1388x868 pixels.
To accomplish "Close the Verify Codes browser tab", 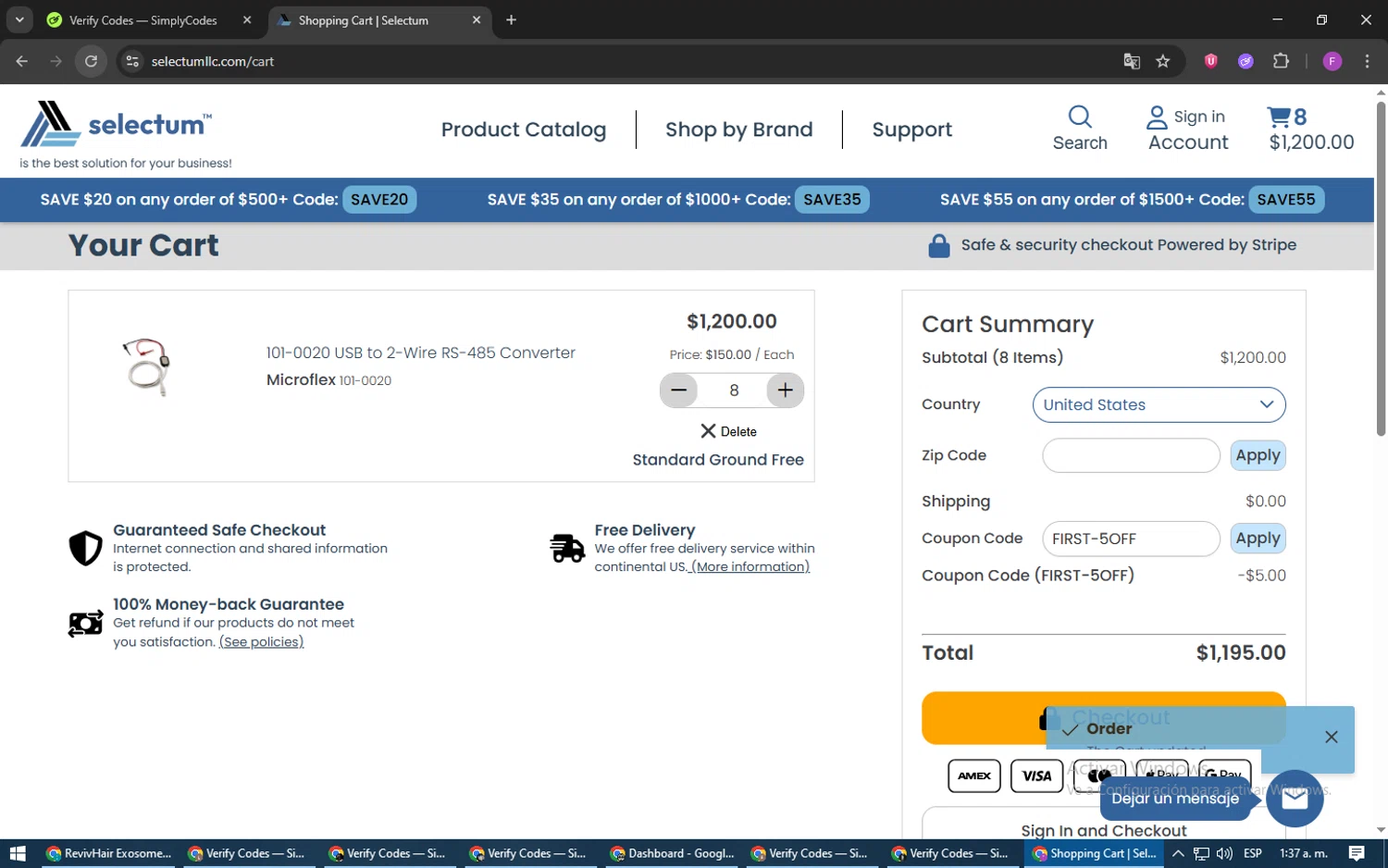I will 247,20.
